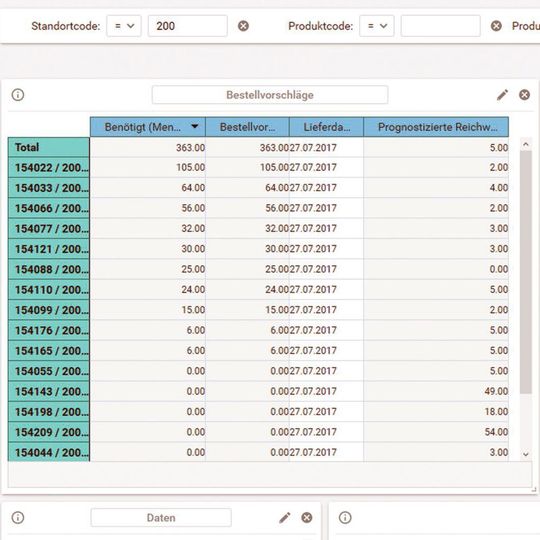Click the 27.07.2017 date cell in Total row
Image resolution: width=540 pixels, height=540 pixels.
(x=326, y=147)
